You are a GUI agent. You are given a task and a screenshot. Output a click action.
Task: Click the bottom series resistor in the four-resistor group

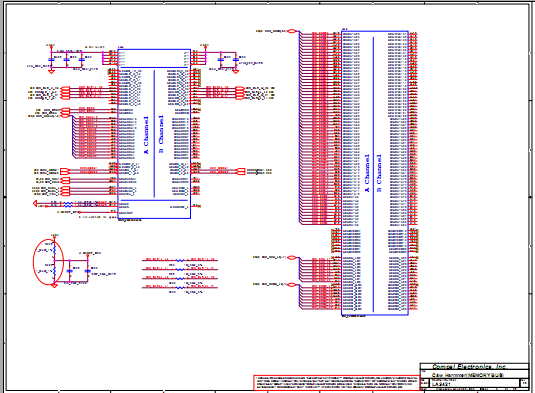[180, 288]
